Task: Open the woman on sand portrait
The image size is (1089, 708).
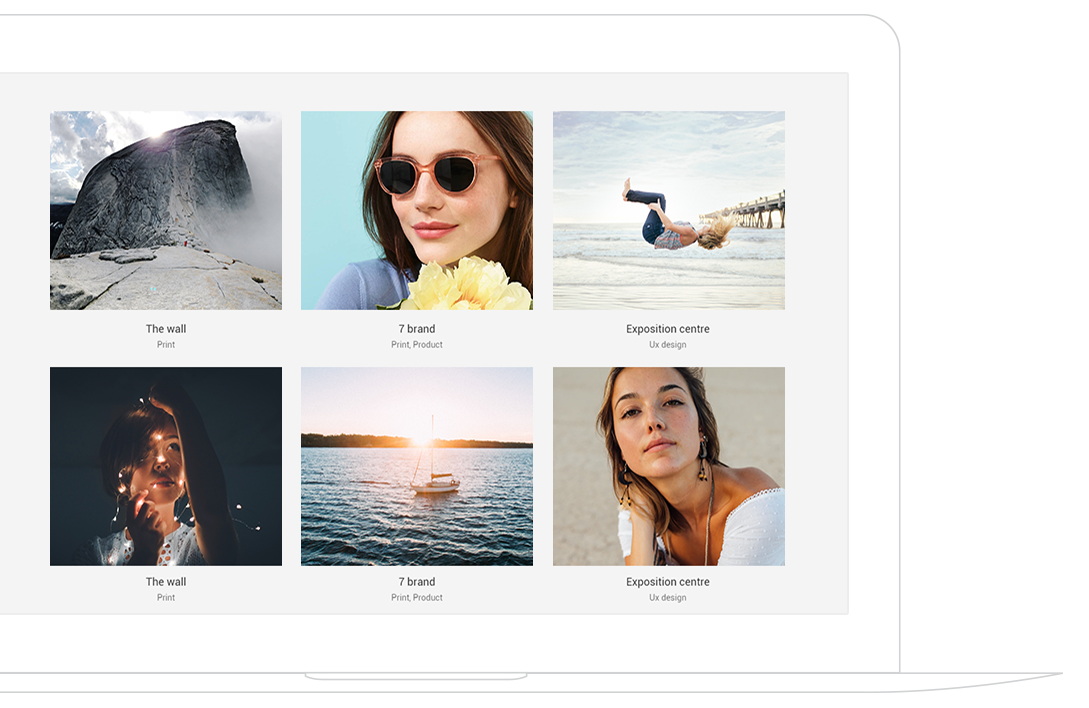Action: [669, 466]
